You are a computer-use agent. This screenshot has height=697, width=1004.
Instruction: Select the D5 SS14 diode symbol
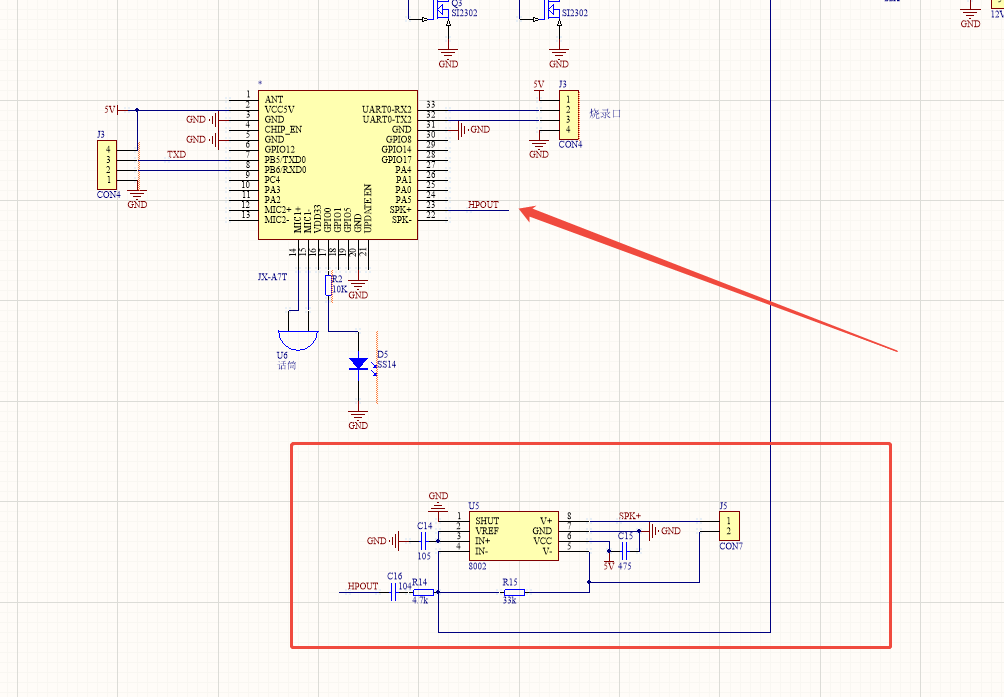coord(358,365)
